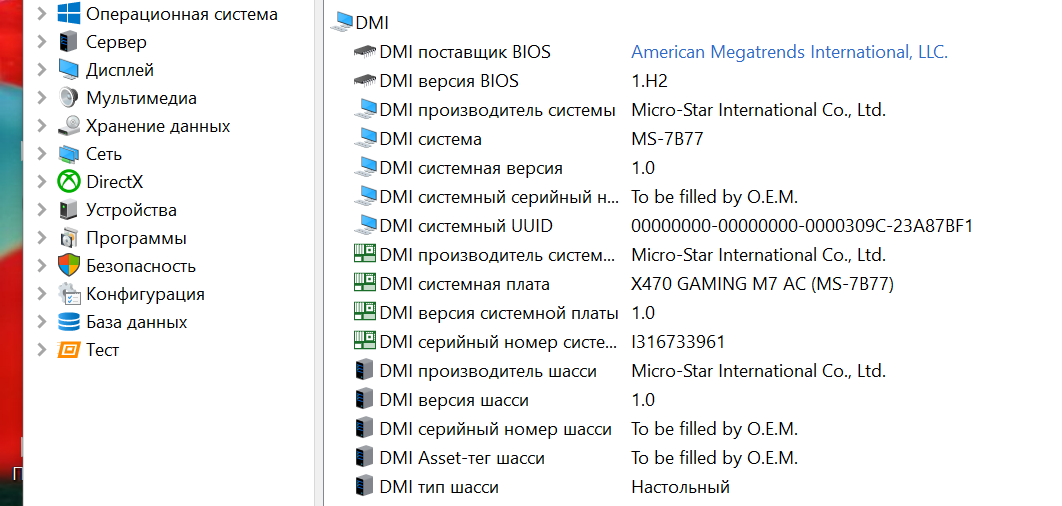
Task: Expand the Мультимедиа tree node
Action: pyautogui.click(x=43, y=98)
